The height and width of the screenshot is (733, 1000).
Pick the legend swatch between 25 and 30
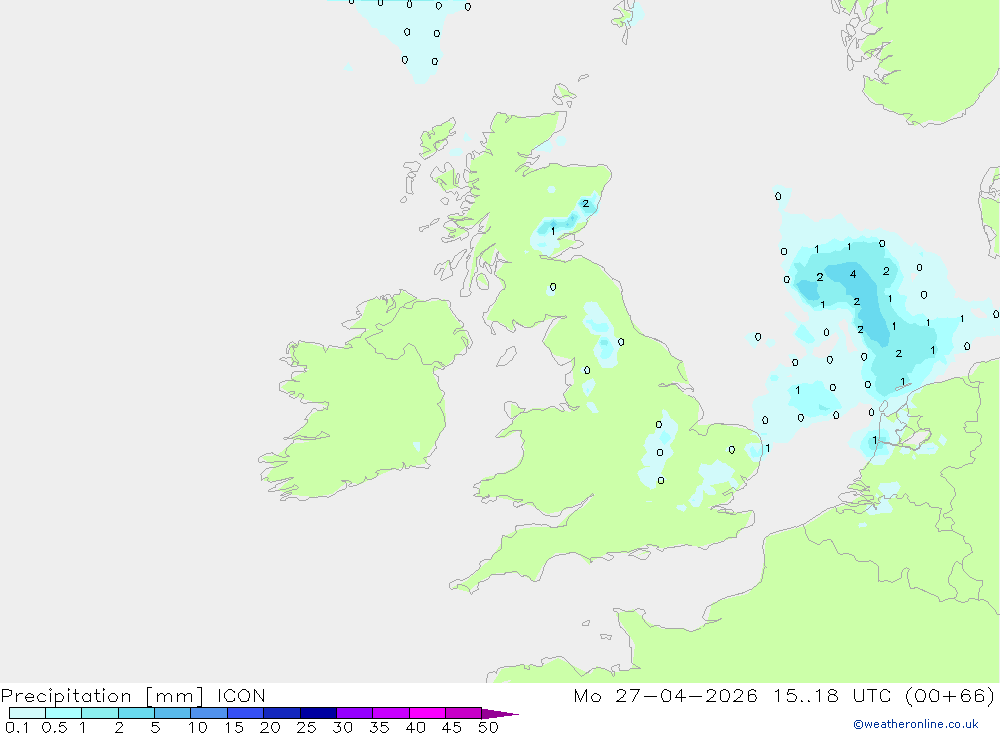[318, 713]
